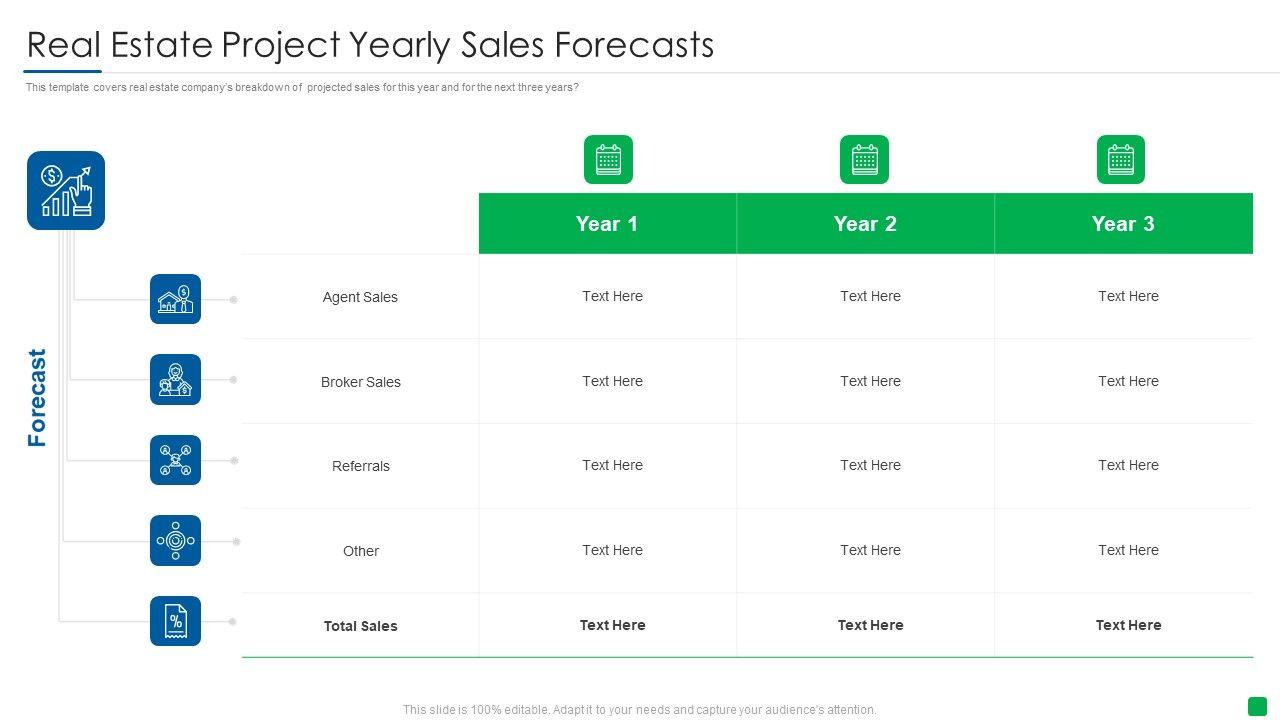Viewport: 1280px width, 720px height.
Task: Click the Other target icon
Action: point(175,541)
